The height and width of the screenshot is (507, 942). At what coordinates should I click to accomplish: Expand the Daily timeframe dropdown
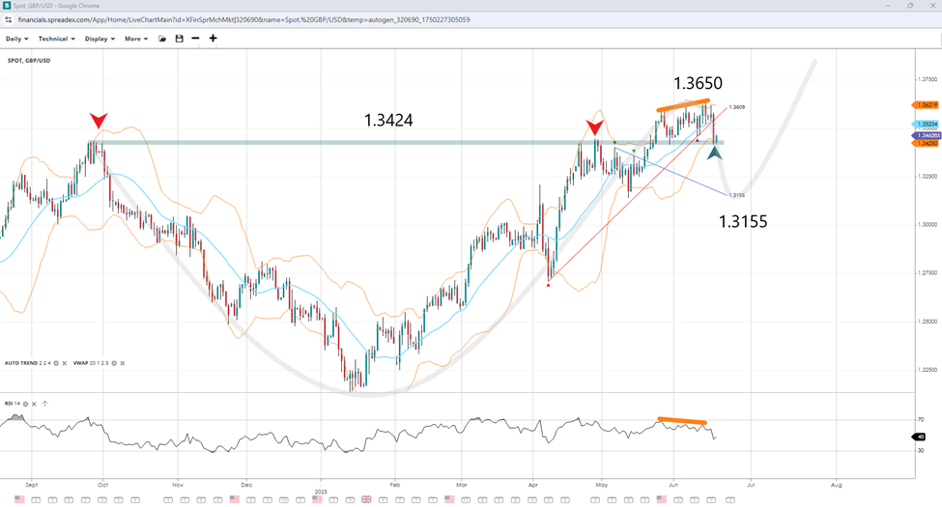[x=17, y=39]
